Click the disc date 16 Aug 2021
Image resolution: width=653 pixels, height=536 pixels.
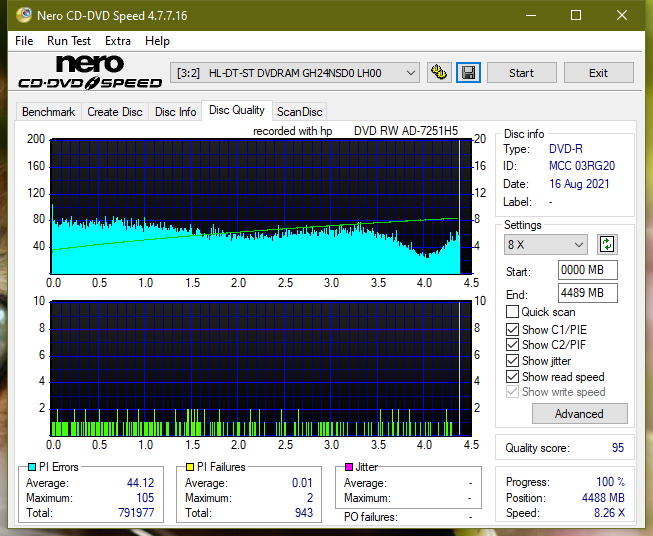[x=579, y=184]
